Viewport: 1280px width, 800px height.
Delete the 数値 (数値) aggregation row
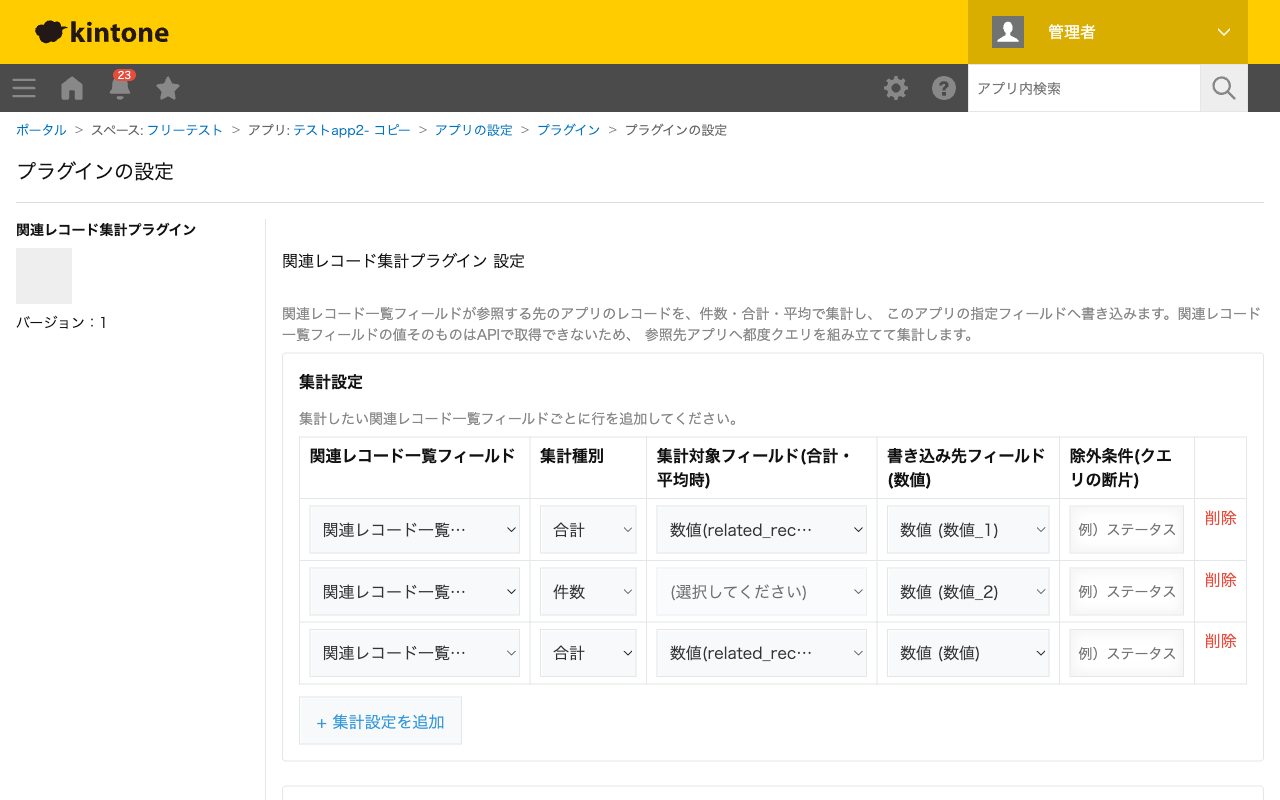point(1221,641)
